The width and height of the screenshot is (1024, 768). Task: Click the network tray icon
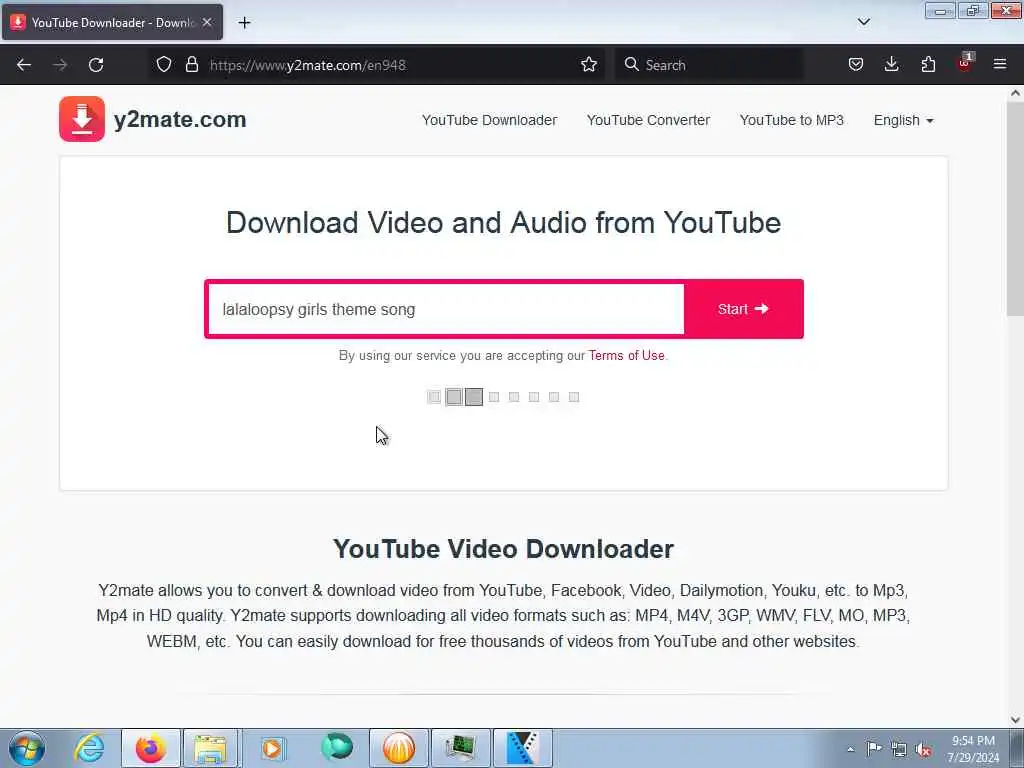pos(899,749)
